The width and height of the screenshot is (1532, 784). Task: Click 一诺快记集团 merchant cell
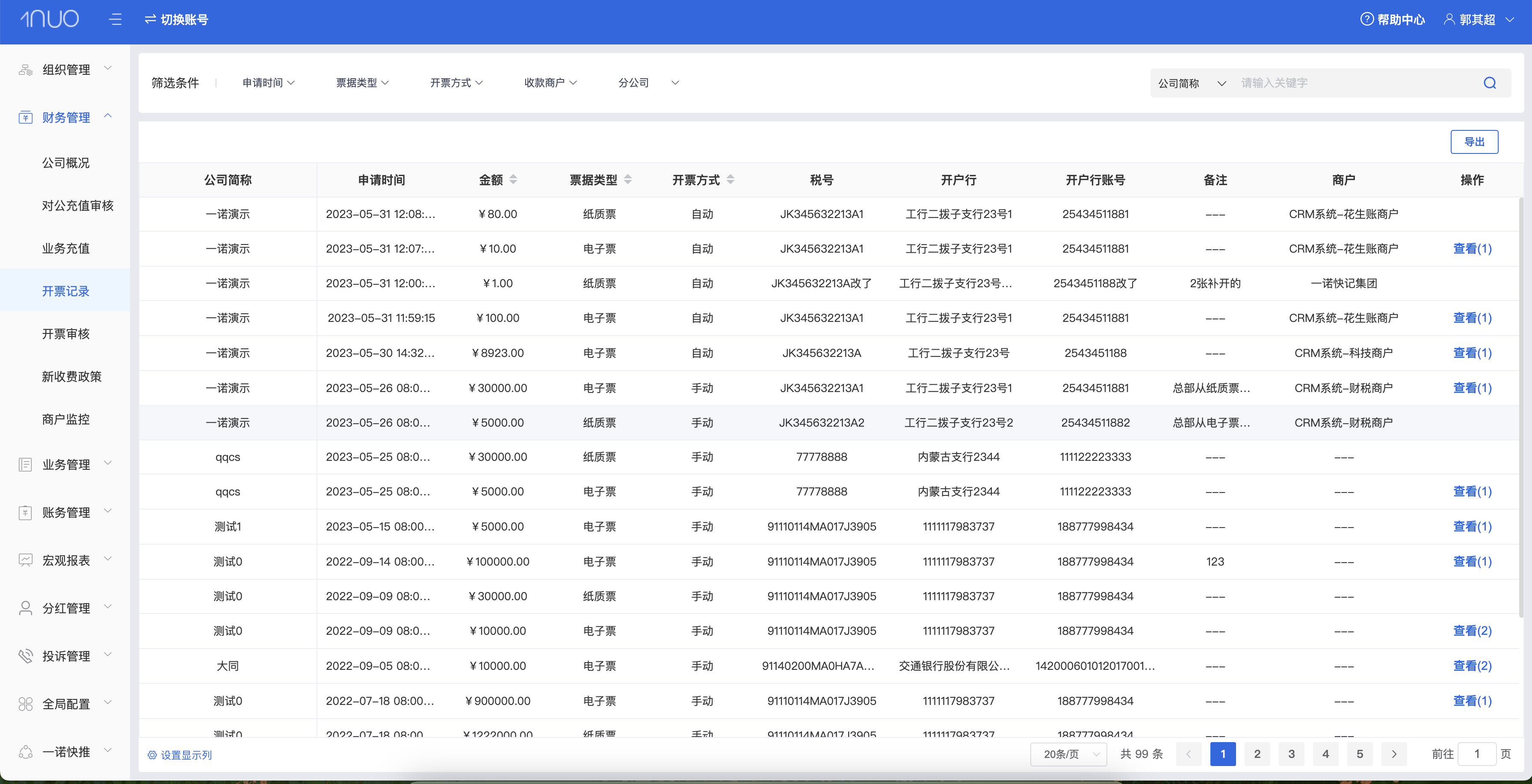pyautogui.click(x=1343, y=283)
